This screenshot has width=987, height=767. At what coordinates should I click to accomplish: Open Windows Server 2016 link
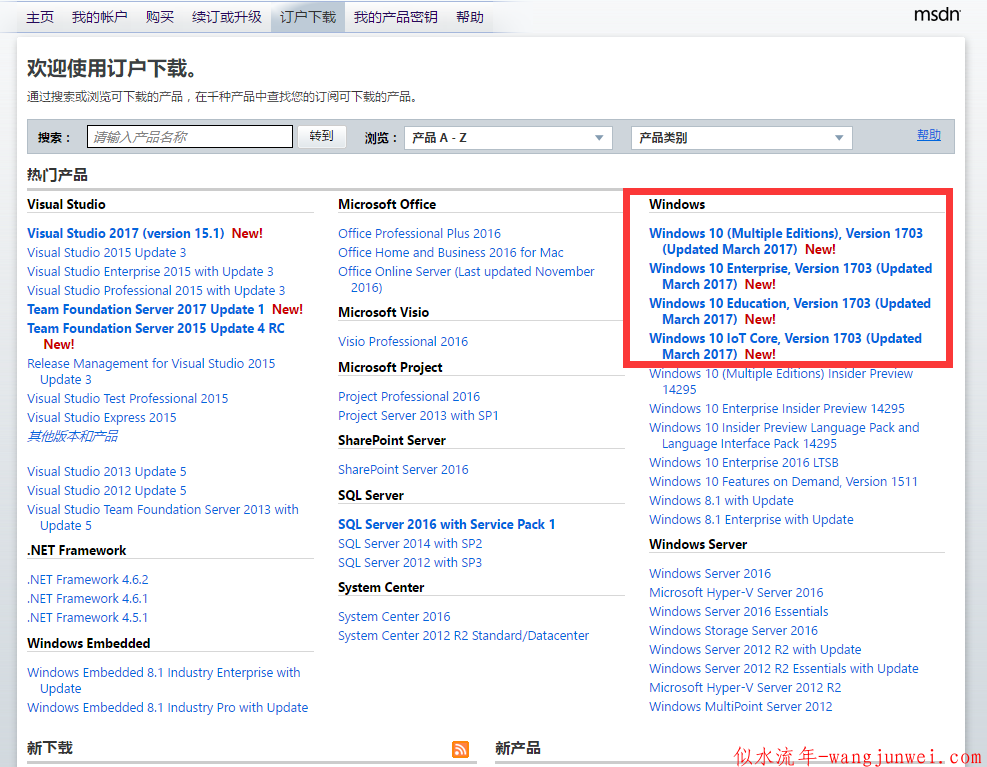[x=710, y=574]
